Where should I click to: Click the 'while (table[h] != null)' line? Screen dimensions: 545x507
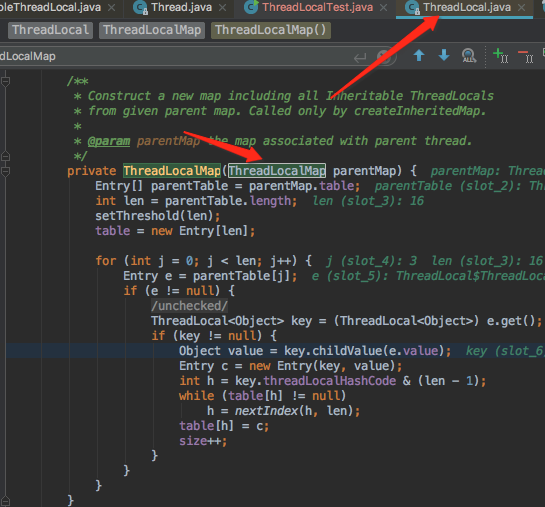(262, 396)
